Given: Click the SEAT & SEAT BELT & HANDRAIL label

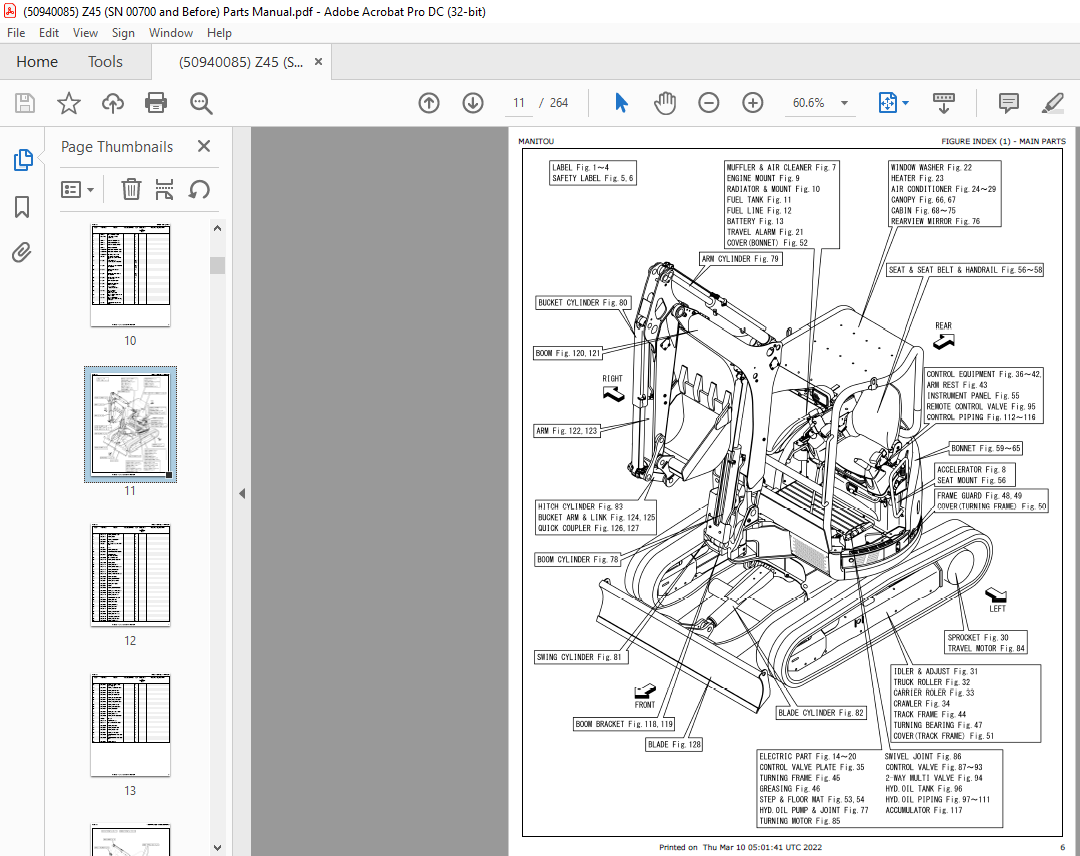Looking at the screenshot, I should click(966, 270).
